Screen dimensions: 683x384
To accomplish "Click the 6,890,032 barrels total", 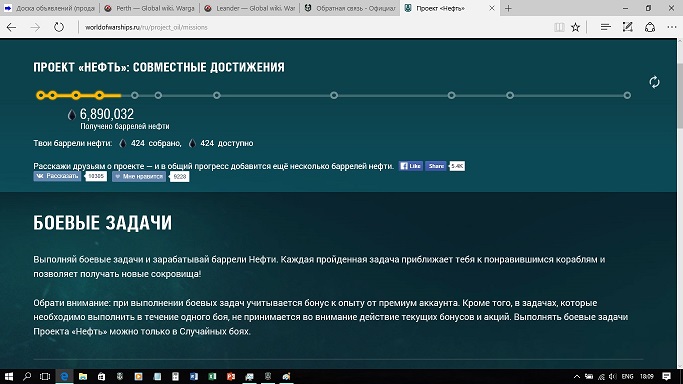I will tap(107, 114).
